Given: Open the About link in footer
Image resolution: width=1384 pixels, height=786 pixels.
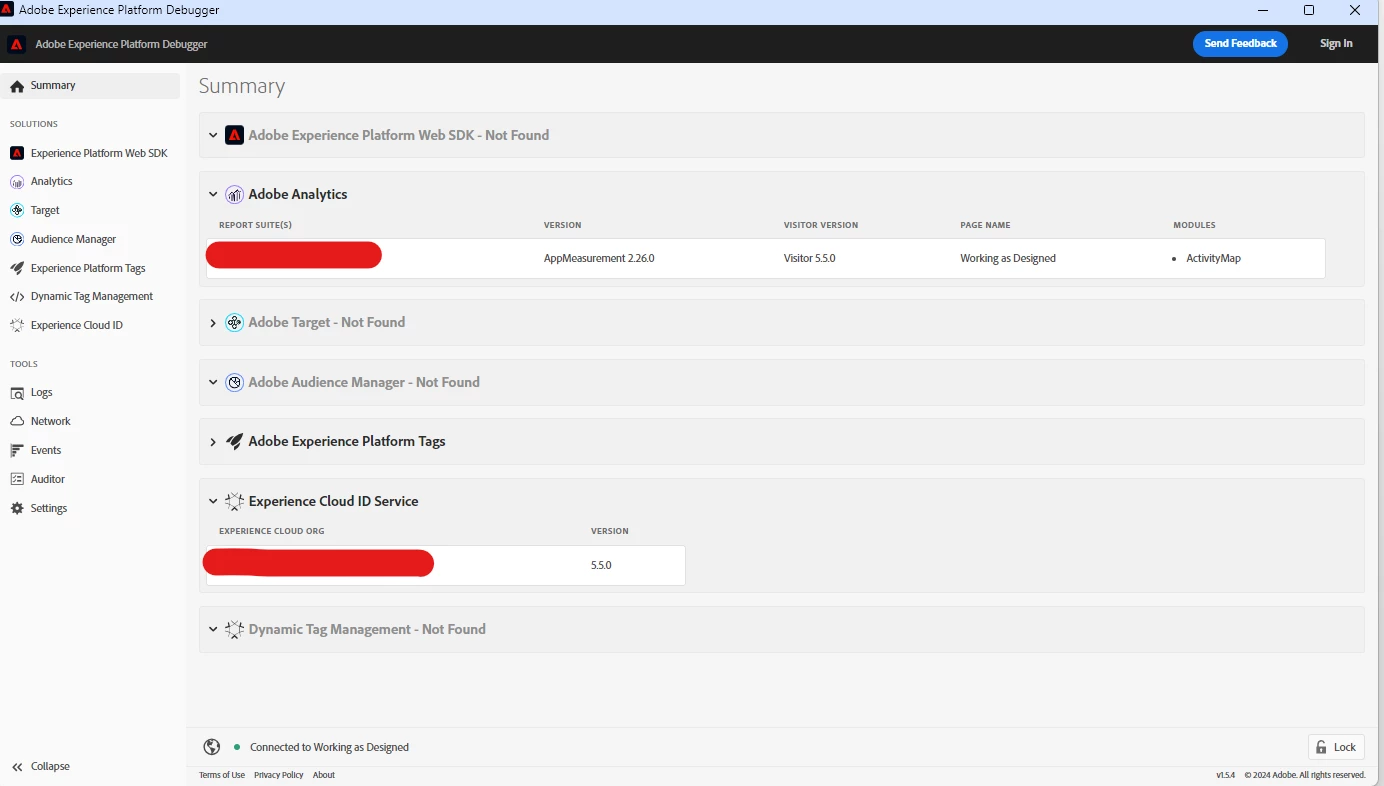Looking at the screenshot, I should coord(324,775).
